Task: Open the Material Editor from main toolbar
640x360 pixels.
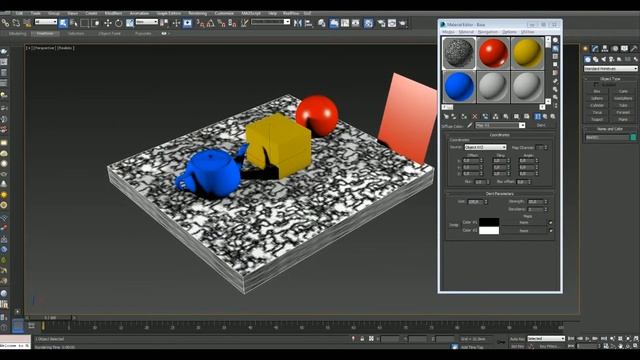Action: pos(368,23)
